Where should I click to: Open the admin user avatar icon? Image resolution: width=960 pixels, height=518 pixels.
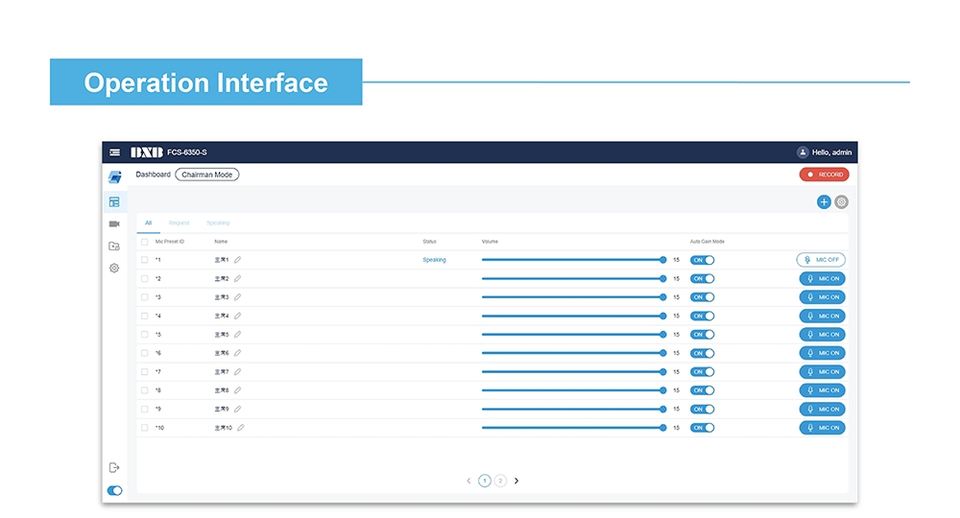(x=802, y=152)
